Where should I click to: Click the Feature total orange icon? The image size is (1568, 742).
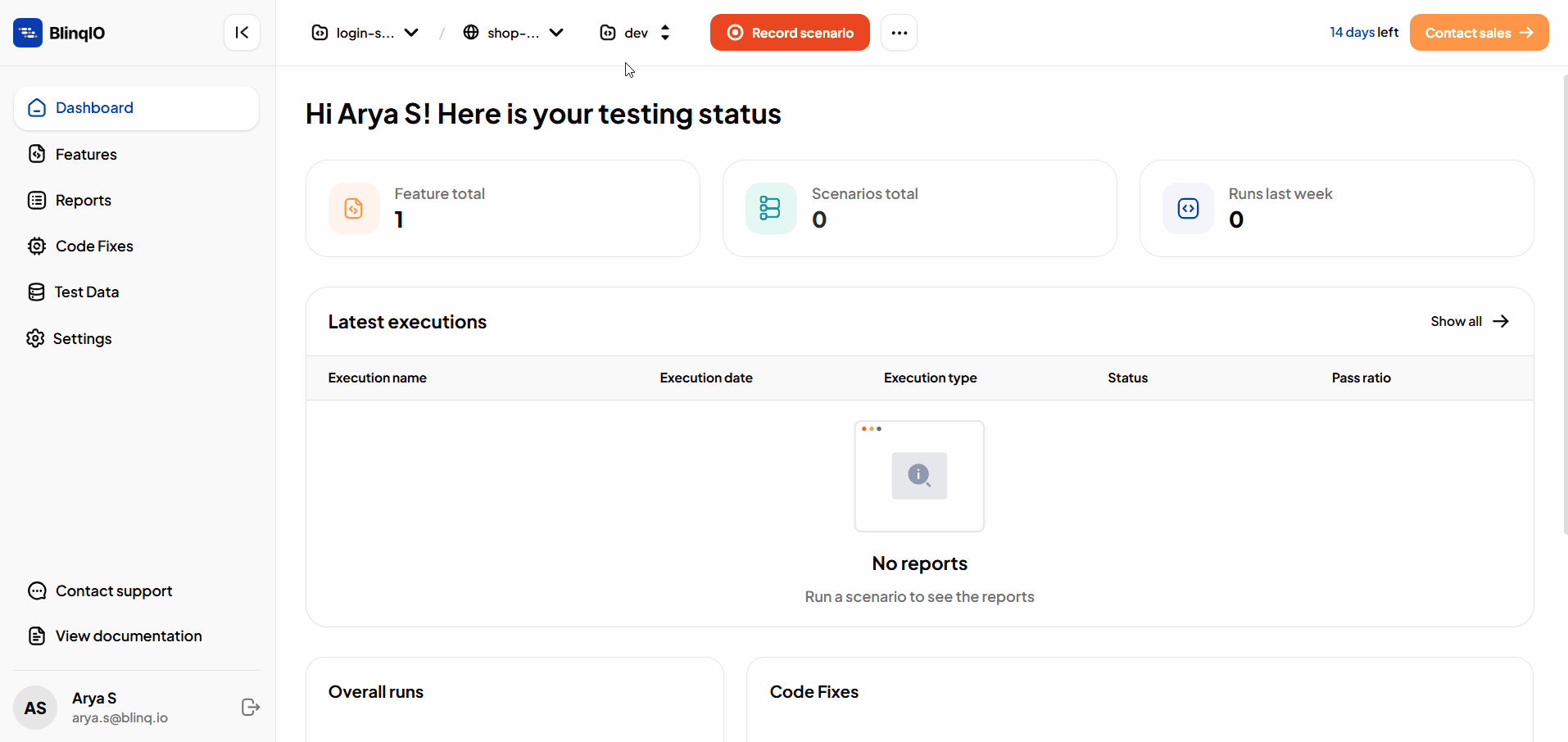[354, 209]
